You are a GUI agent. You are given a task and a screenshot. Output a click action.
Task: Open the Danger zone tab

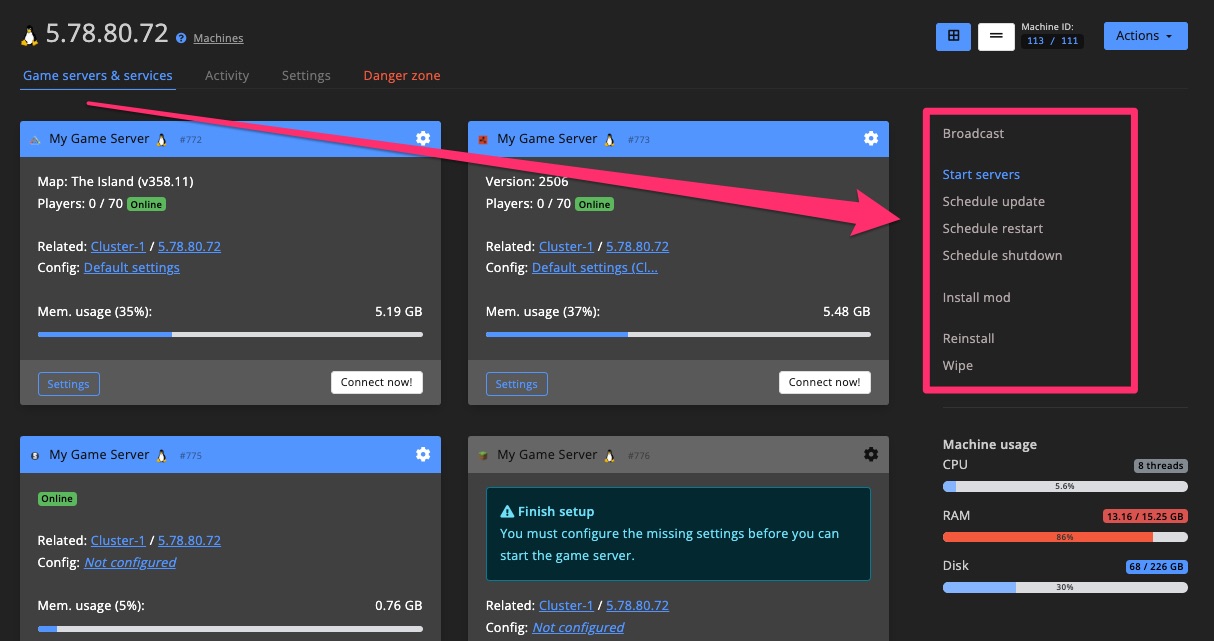(401, 75)
